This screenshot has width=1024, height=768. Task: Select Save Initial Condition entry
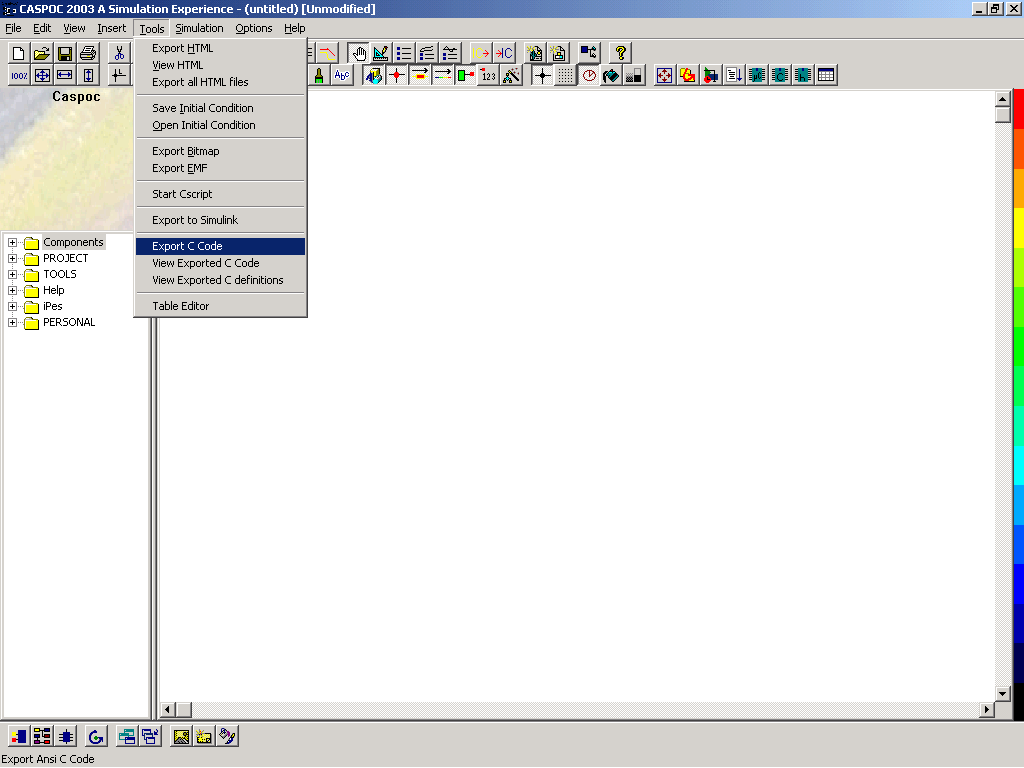(x=221, y=108)
